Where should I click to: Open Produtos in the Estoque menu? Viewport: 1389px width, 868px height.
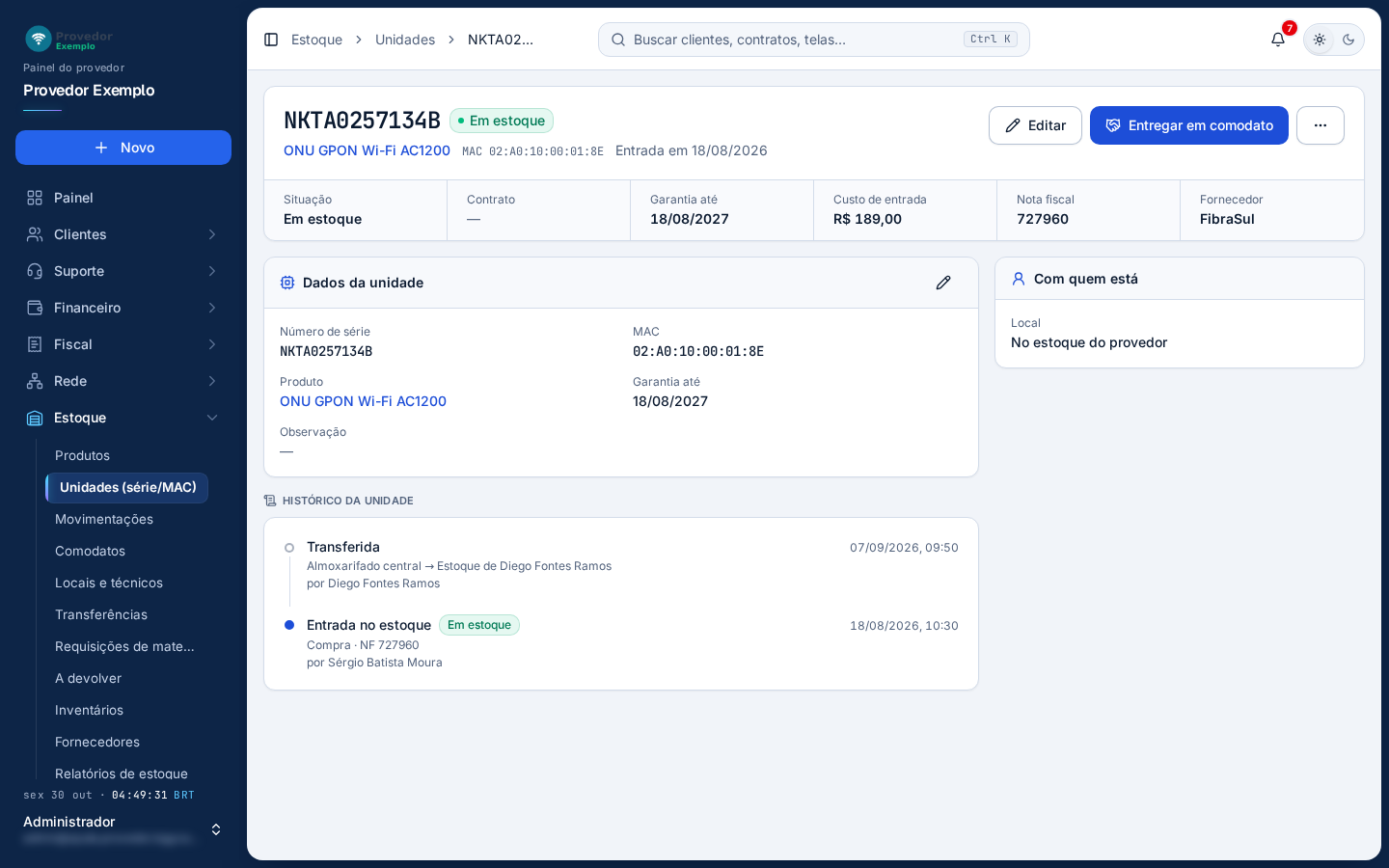pos(82,455)
